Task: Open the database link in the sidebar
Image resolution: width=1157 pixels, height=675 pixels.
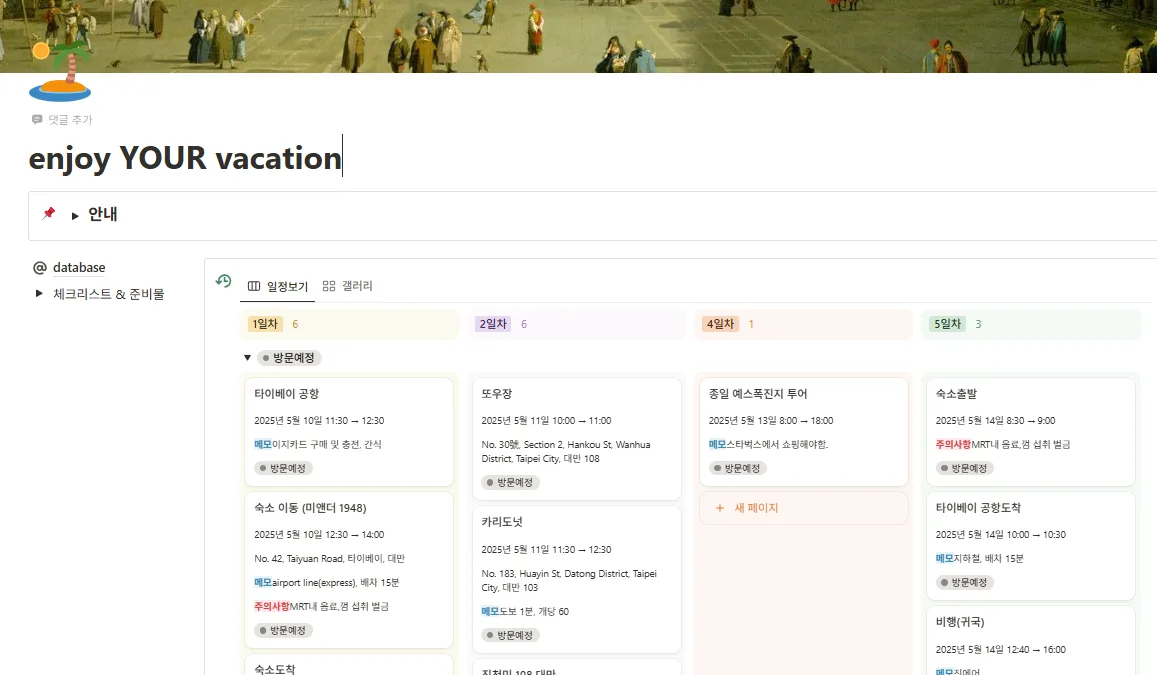Action: tap(77, 267)
